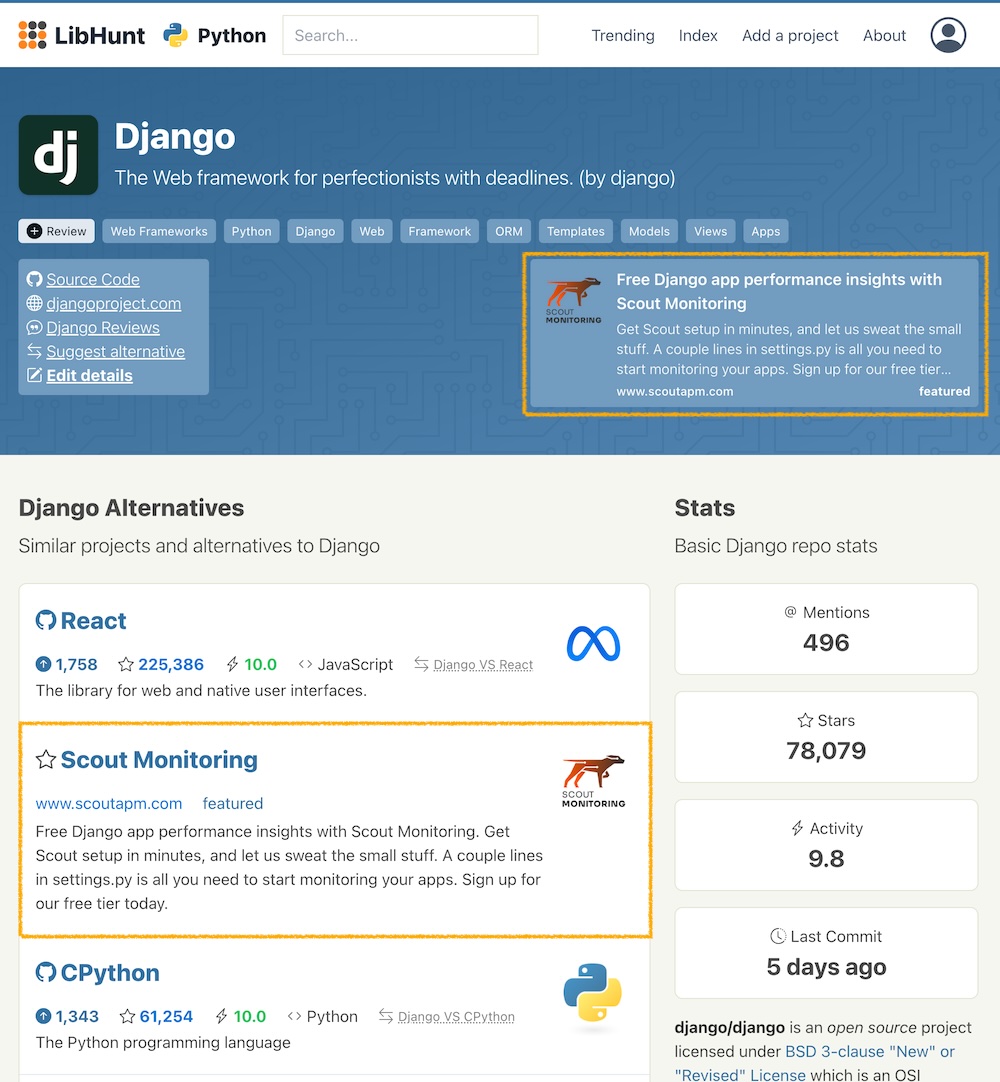
Task: Open the Django VS React comparison
Action: pos(483,665)
